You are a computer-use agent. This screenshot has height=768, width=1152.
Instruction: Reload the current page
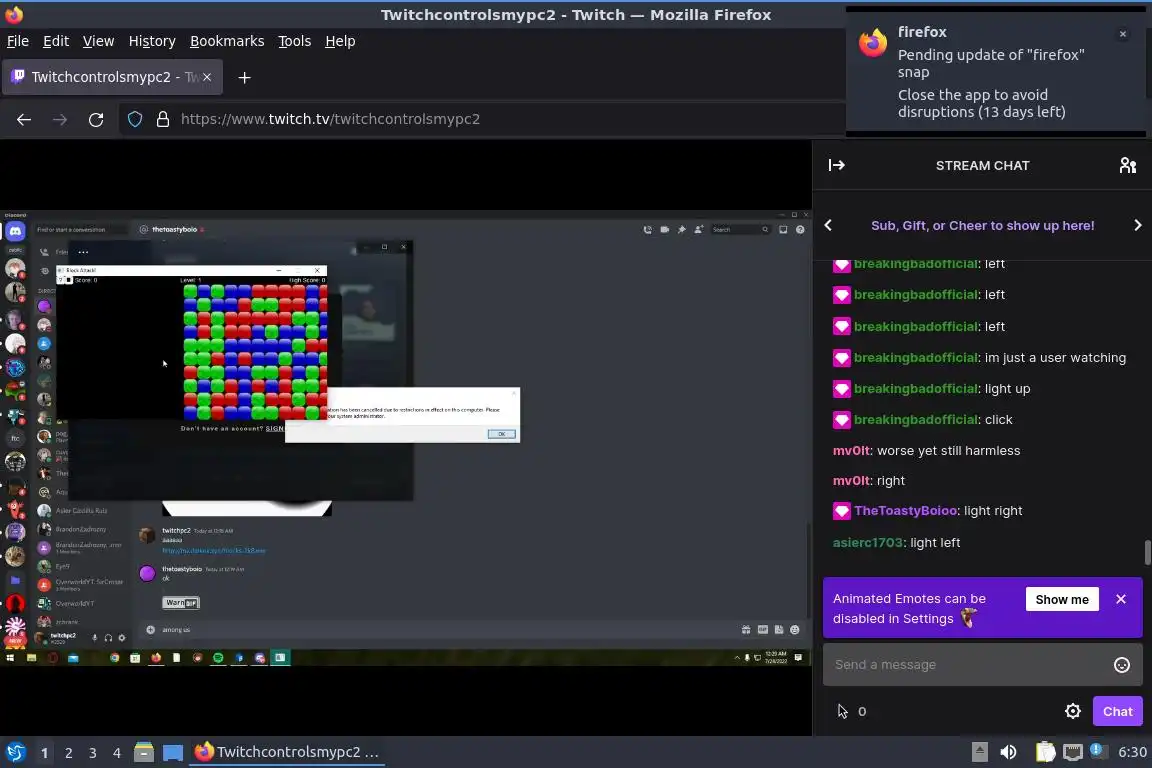coord(96,119)
